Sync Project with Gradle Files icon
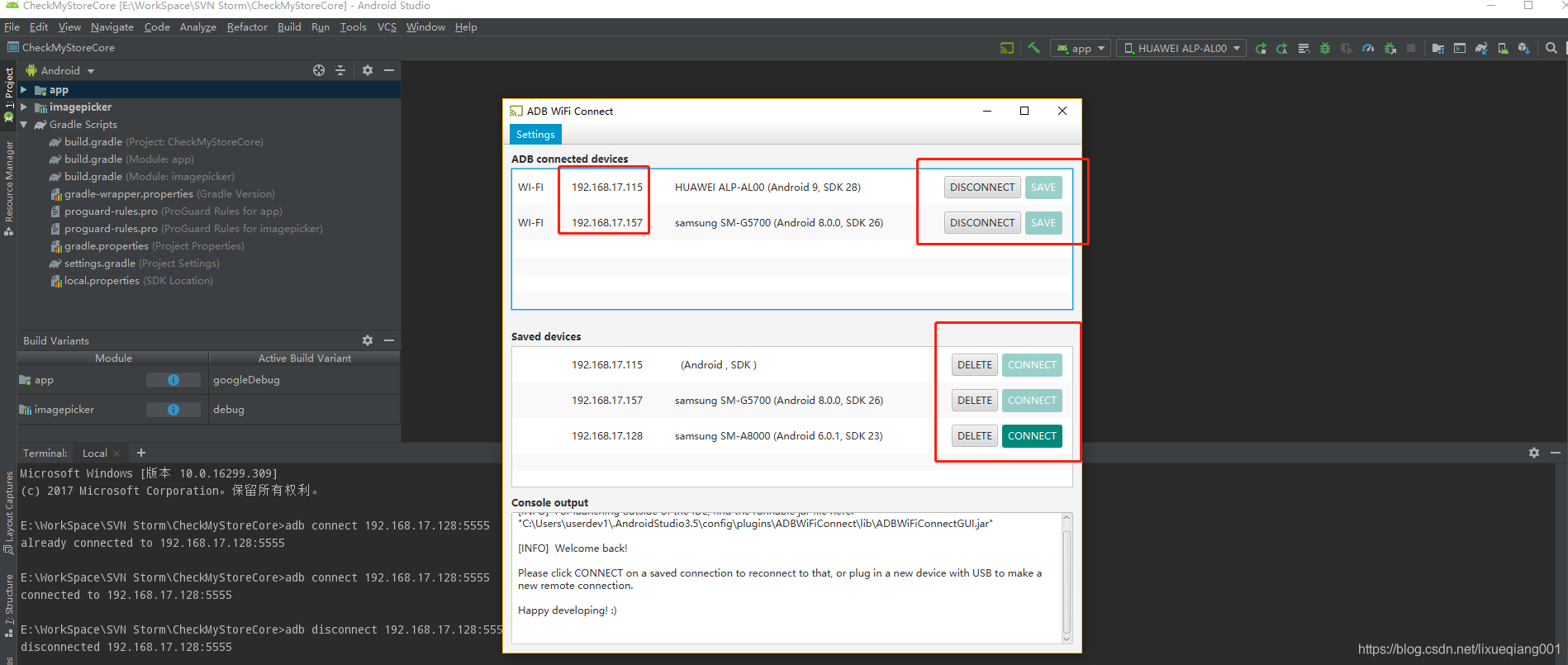This screenshot has height=665, width=1568. (1481, 49)
